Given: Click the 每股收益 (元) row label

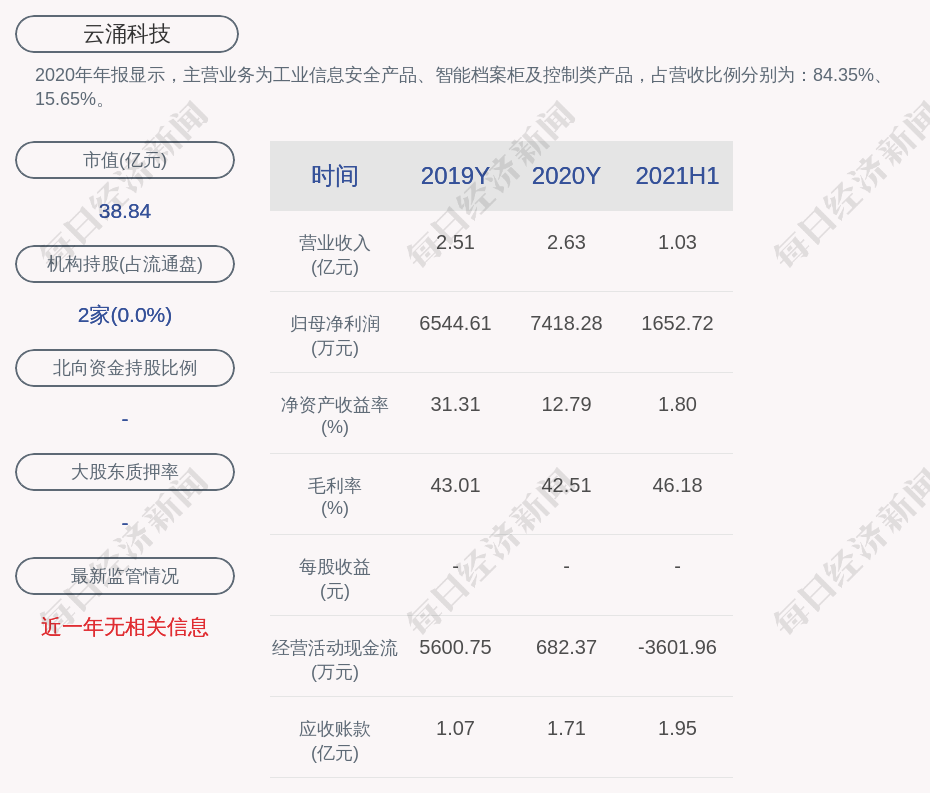Looking at the screenshot, I should pos(335,579).
